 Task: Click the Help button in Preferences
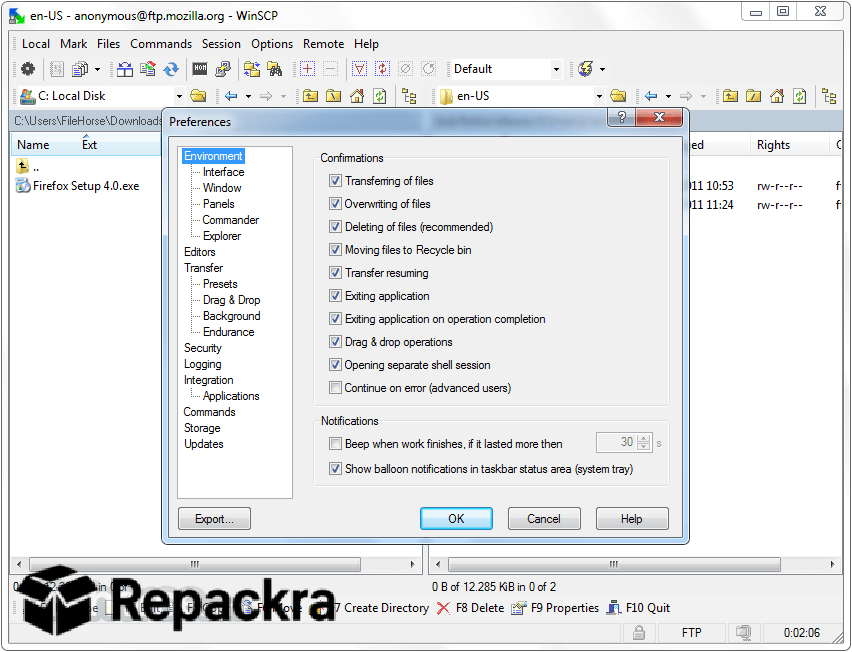point(632,519)
